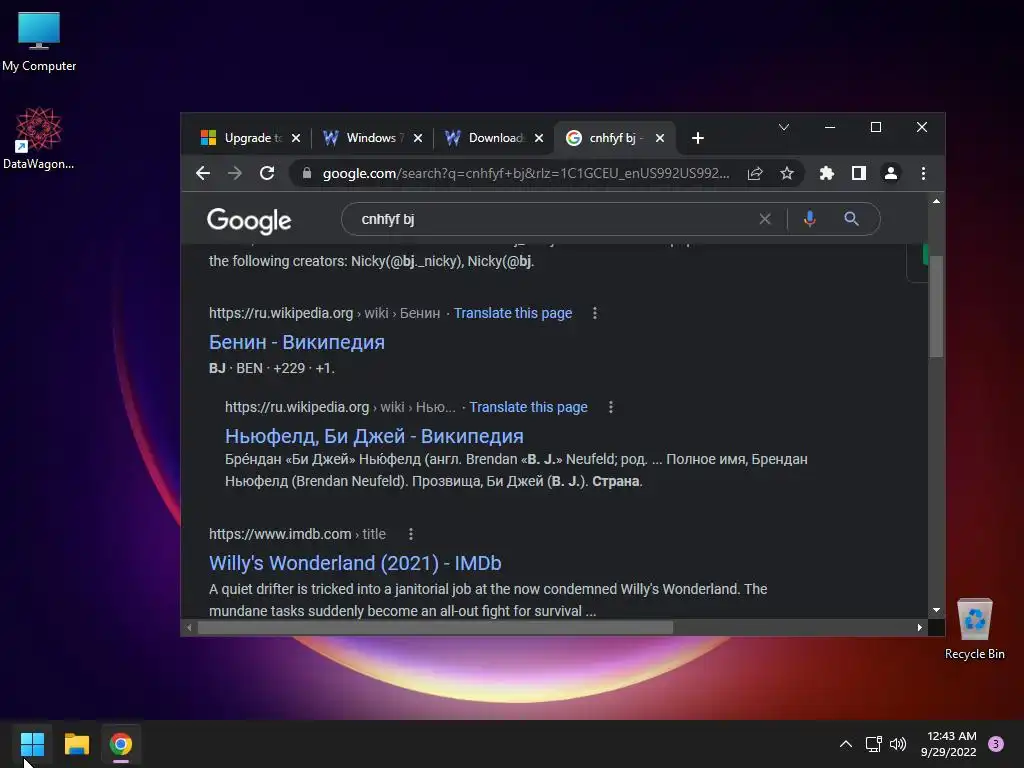Screen dimensions: 1024x768
Task: Go to Google home via the logo
Action: coord(249,221)
